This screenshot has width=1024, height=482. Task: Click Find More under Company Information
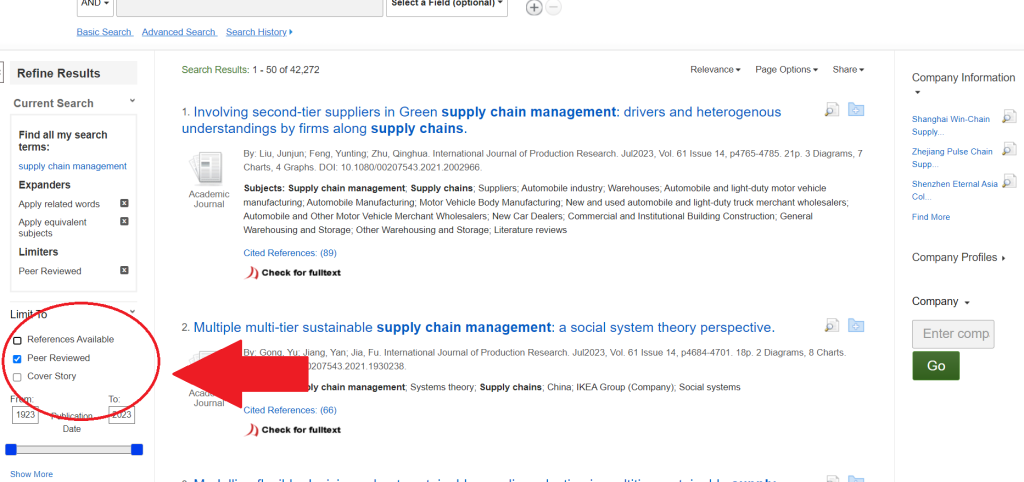click(x=931, y=217)
